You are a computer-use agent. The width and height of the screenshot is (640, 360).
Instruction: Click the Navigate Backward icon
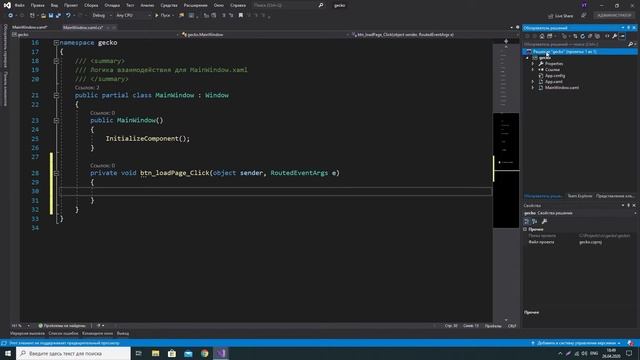(11, 16)
